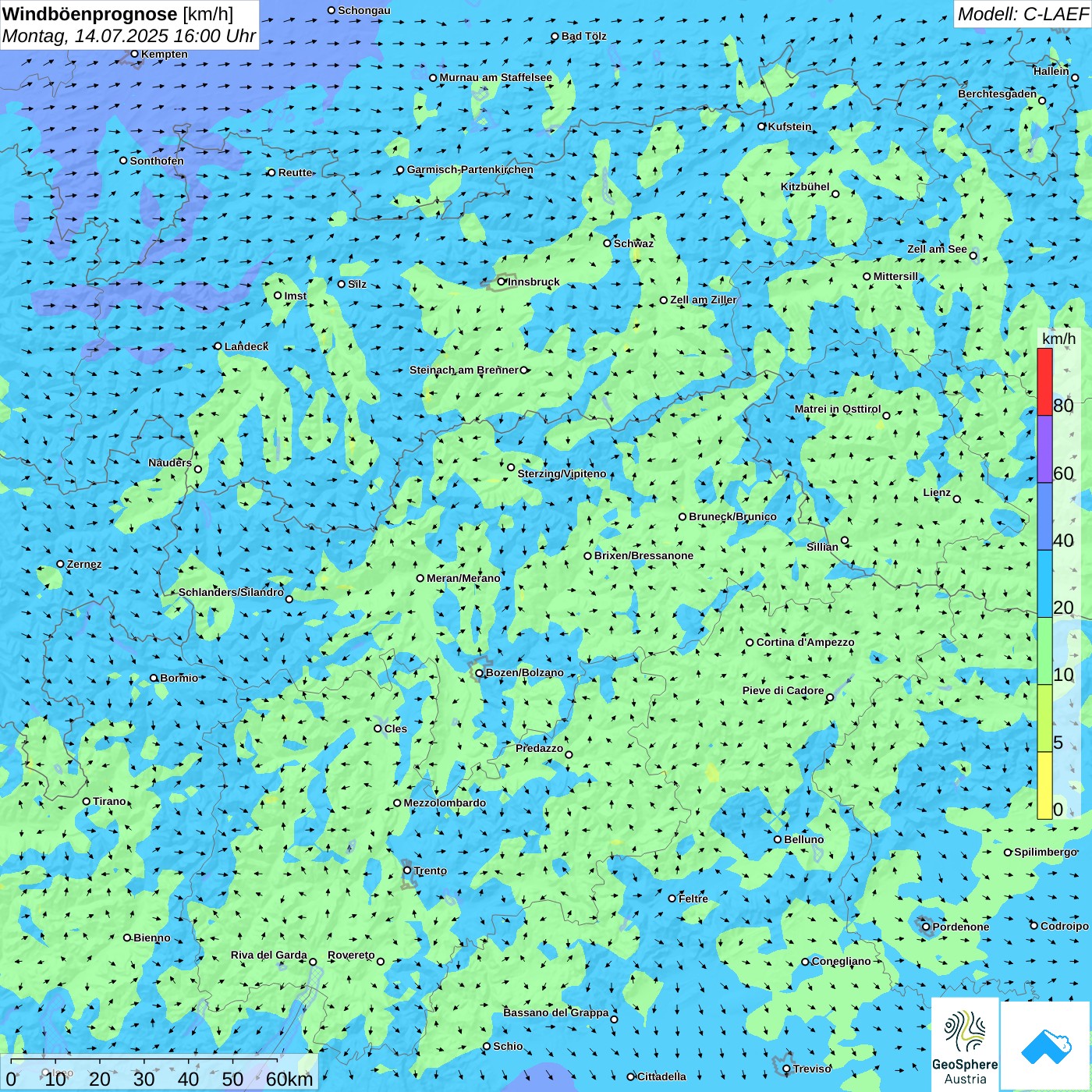Click the Reutte city label
The width and height of the screenshot is (1092, 1092).
click(296, 172)
